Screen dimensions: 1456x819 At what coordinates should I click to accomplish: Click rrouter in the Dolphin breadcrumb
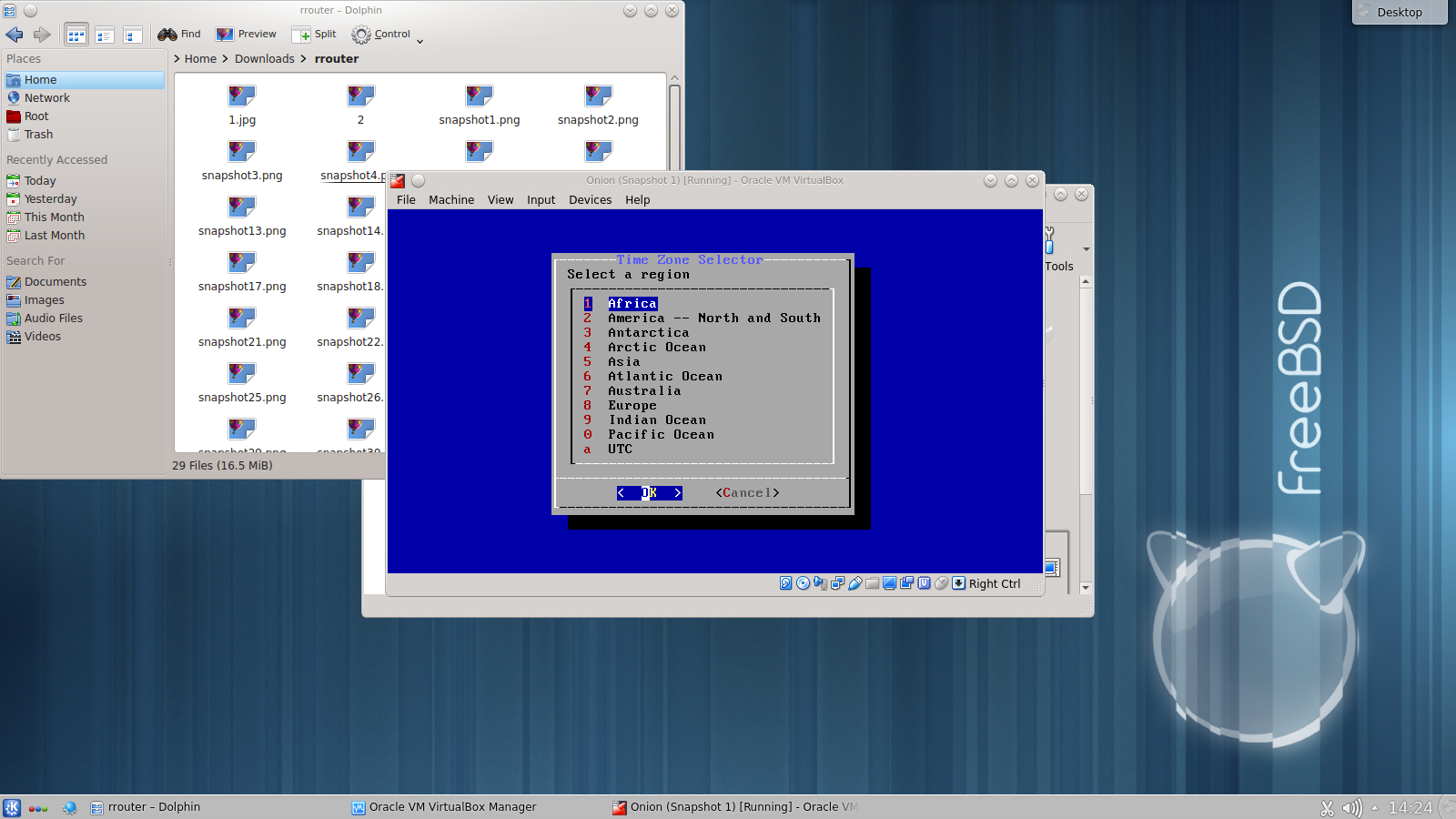[337, 59]
